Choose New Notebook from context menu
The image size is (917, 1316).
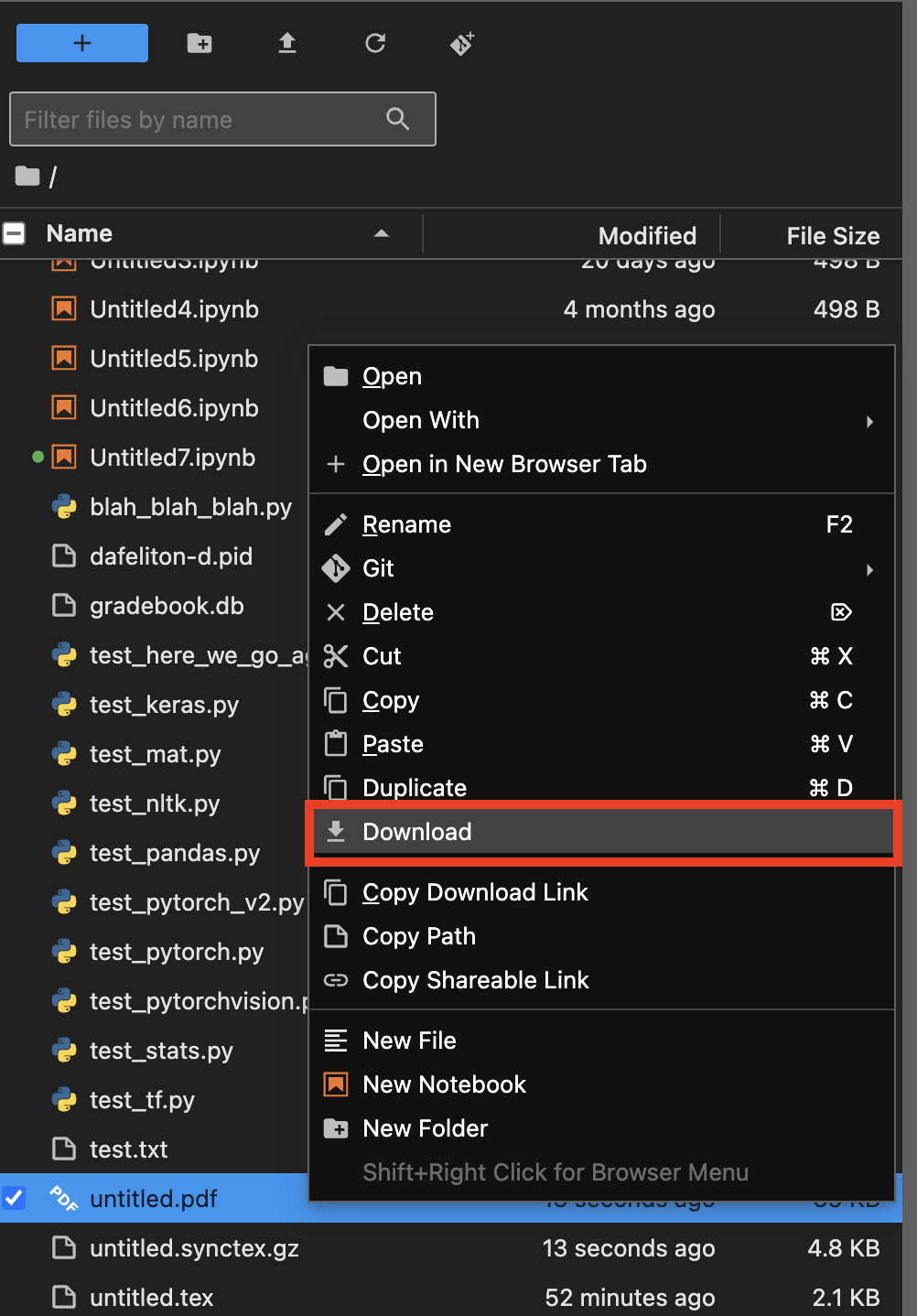coord(601,1084)
